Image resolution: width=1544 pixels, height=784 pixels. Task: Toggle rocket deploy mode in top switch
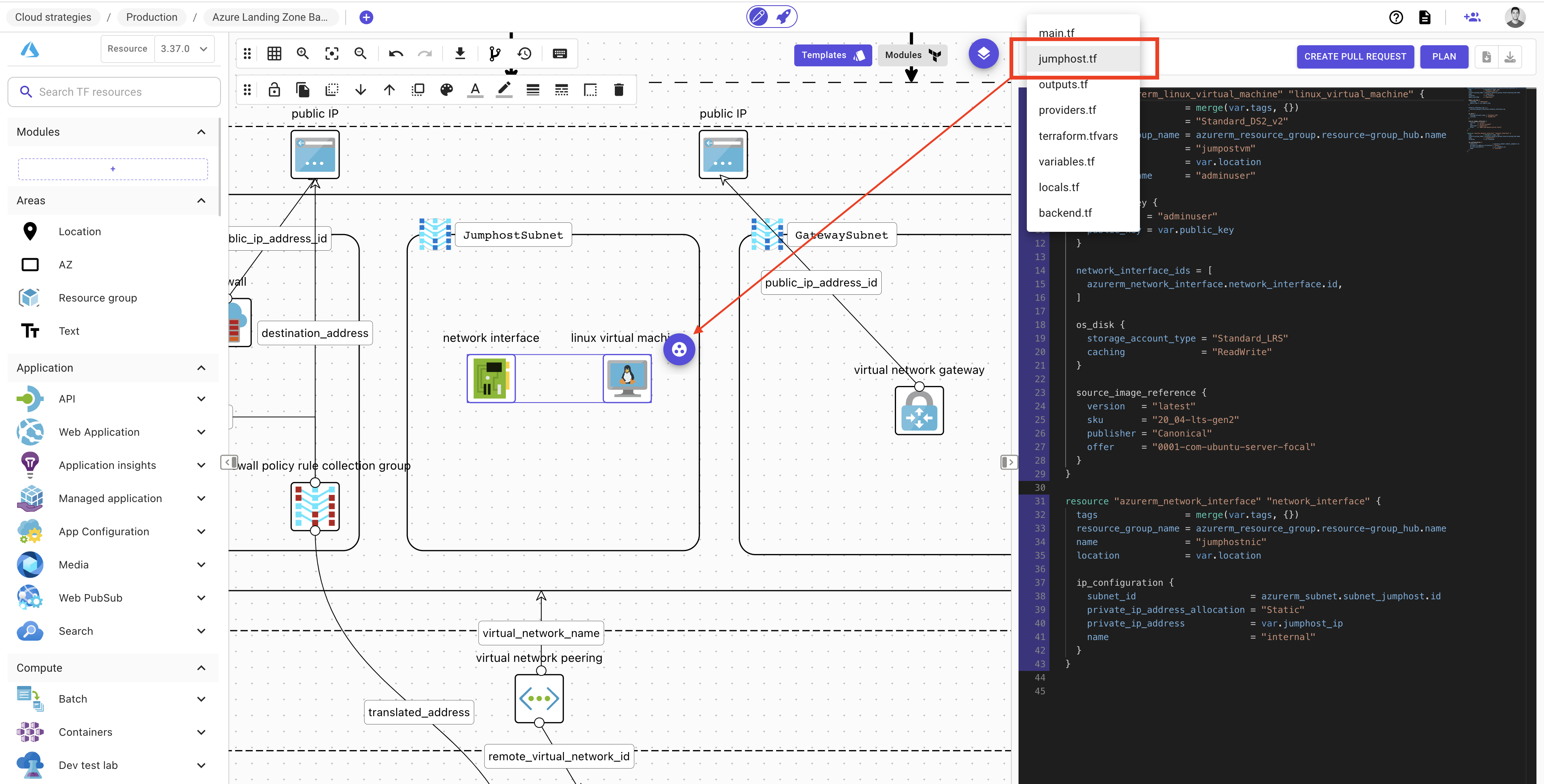point(783,17)
